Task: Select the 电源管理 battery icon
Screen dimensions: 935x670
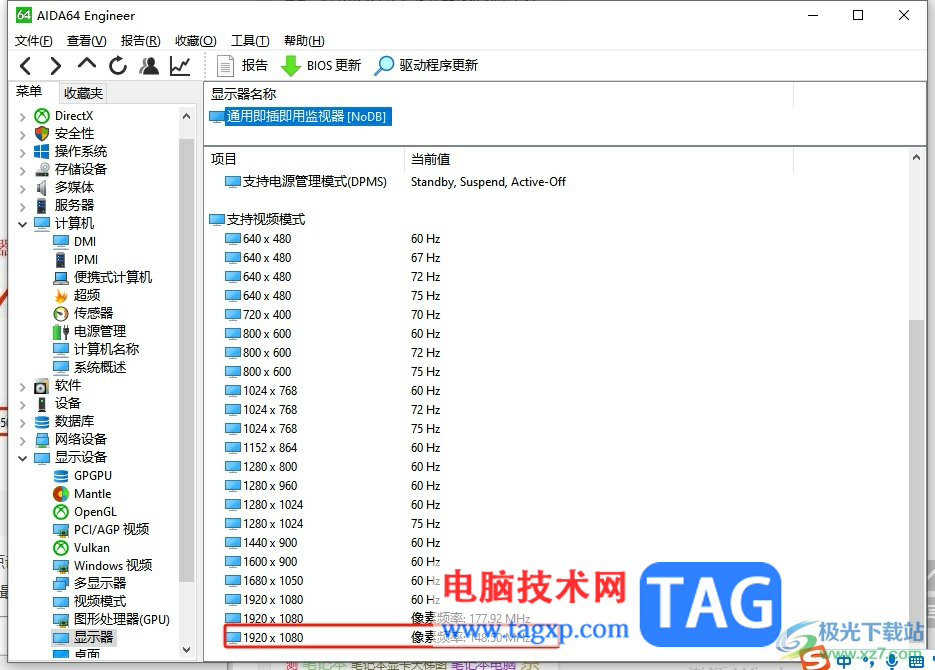Action: pos(61,331)
